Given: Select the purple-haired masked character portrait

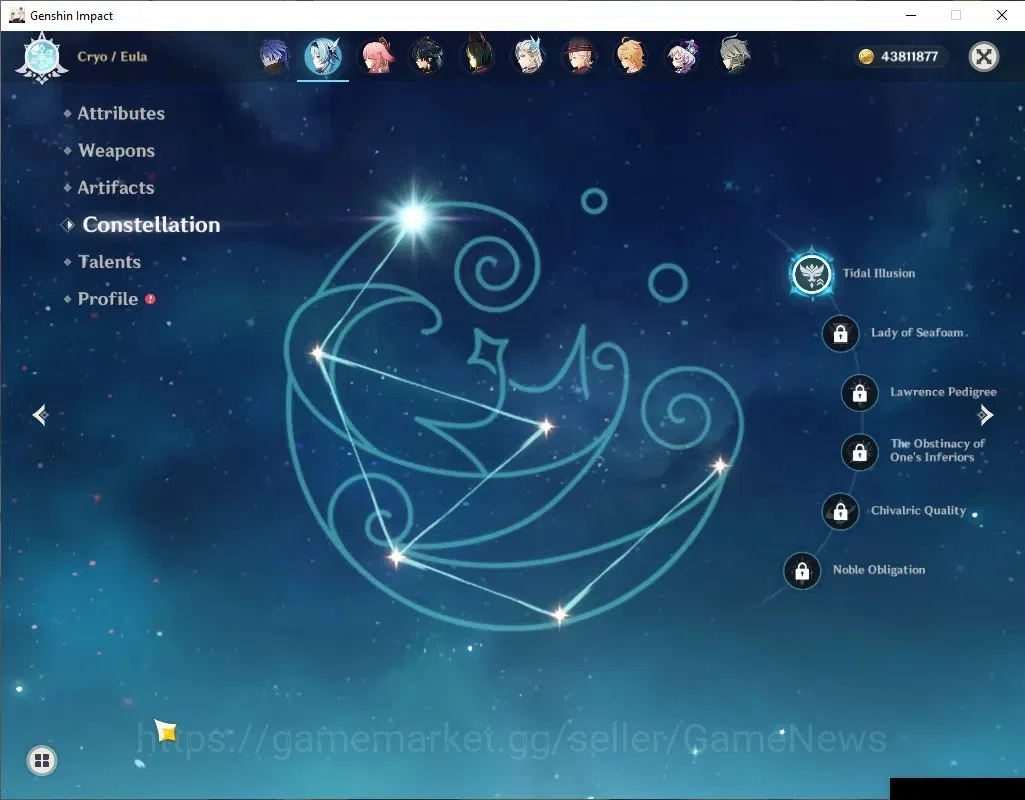Looking at the screenshot, I should [x=274, y=56].
